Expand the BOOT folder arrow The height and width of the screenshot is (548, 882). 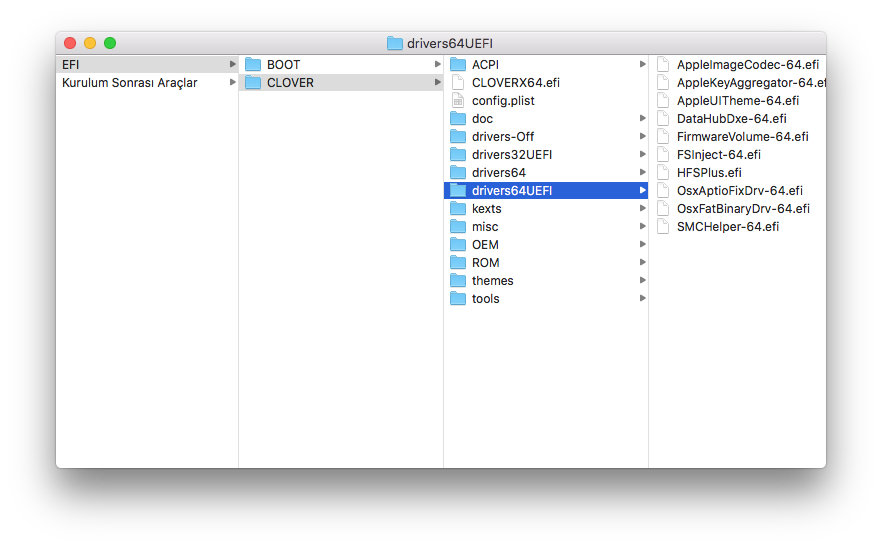pos(437,65)
